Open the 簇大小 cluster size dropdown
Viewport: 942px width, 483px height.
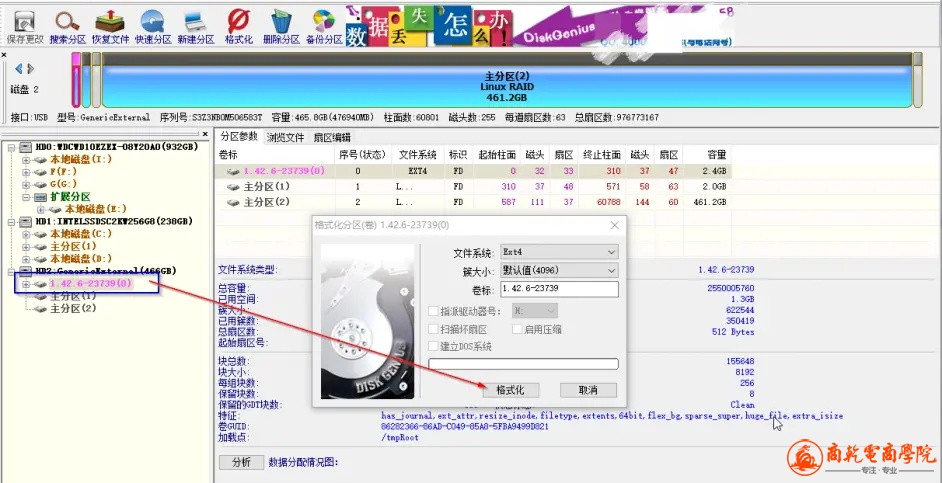(x=559, y=270)
